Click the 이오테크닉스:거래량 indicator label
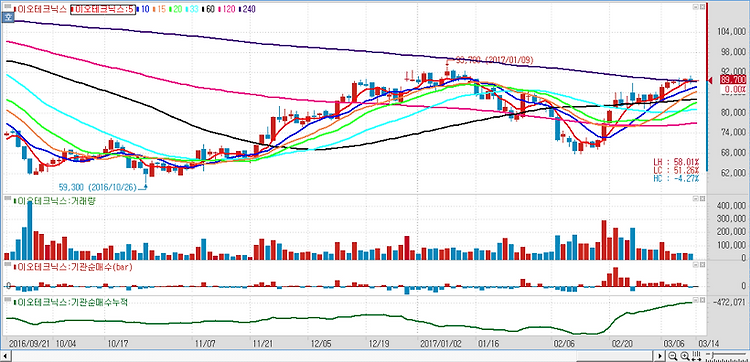The image size is (750, 362). (55, 201)
